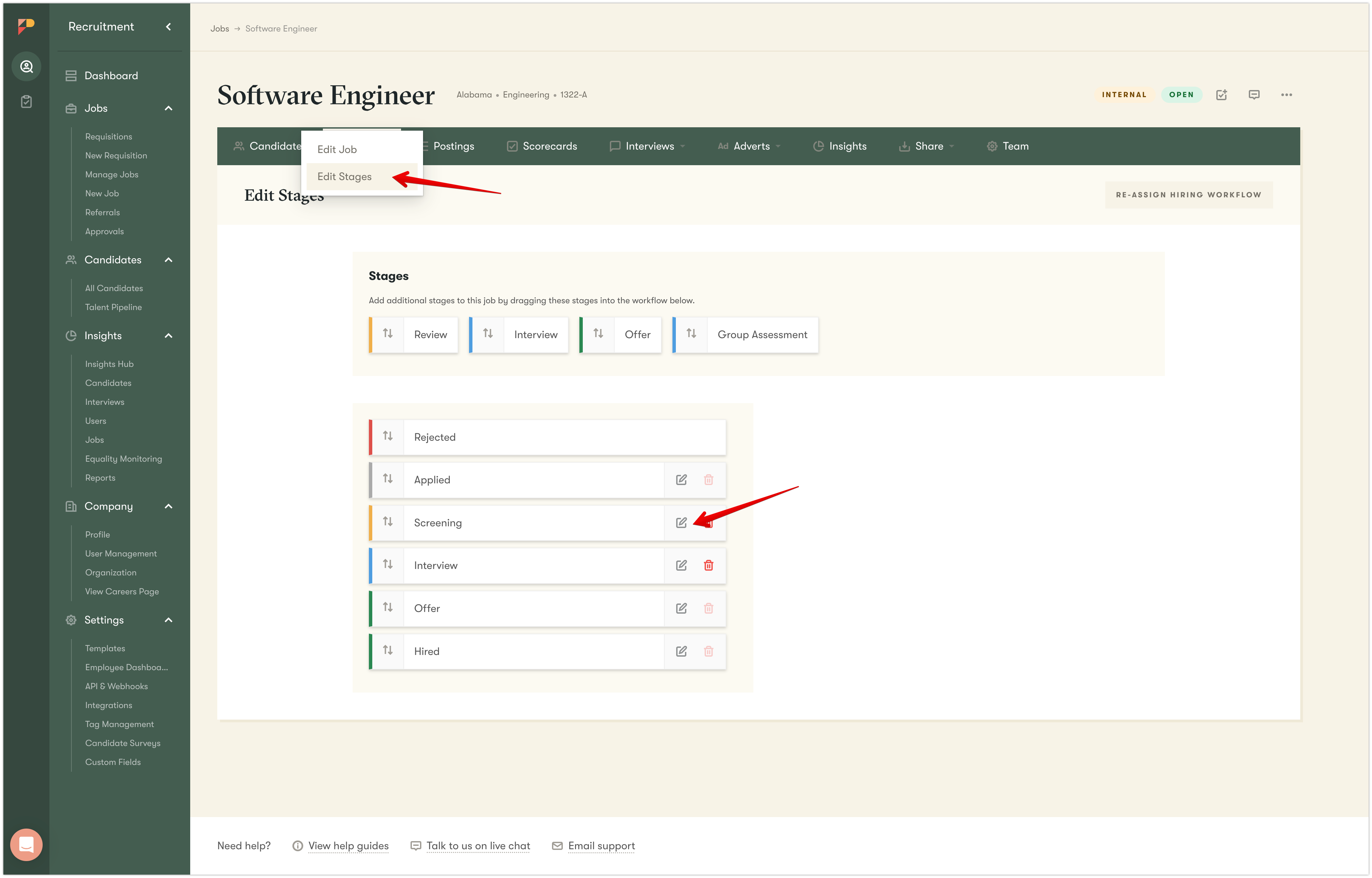The image size is (1372, 878).
Task: Open the live chat bubble in bottom-left
Action: (x=26, y=844)
